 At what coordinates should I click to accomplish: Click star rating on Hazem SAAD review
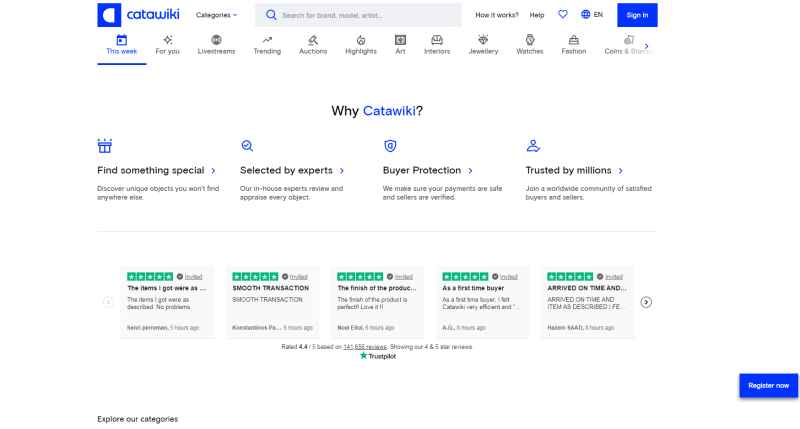click(570, 276)
